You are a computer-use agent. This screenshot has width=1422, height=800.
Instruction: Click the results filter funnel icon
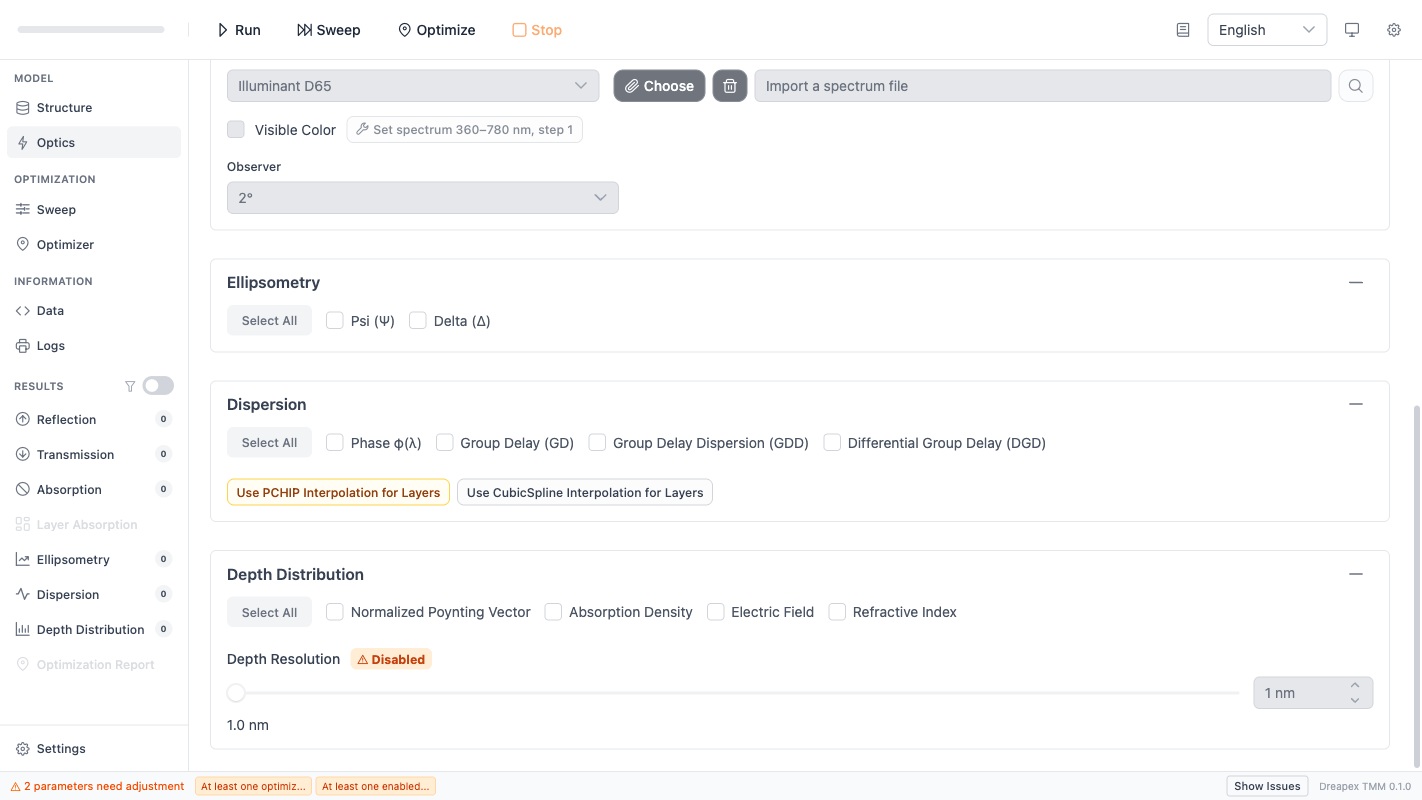[x=130, y=386]
